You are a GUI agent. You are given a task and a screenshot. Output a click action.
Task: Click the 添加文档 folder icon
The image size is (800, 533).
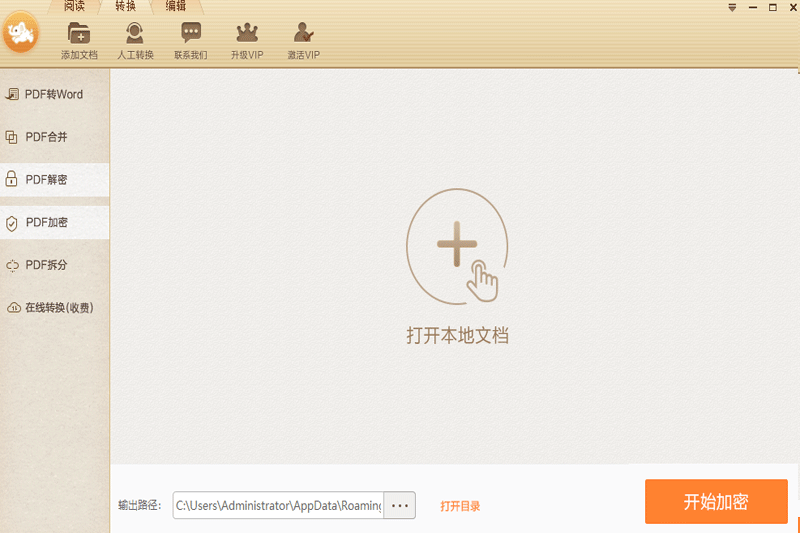click(x=79, y=33)
